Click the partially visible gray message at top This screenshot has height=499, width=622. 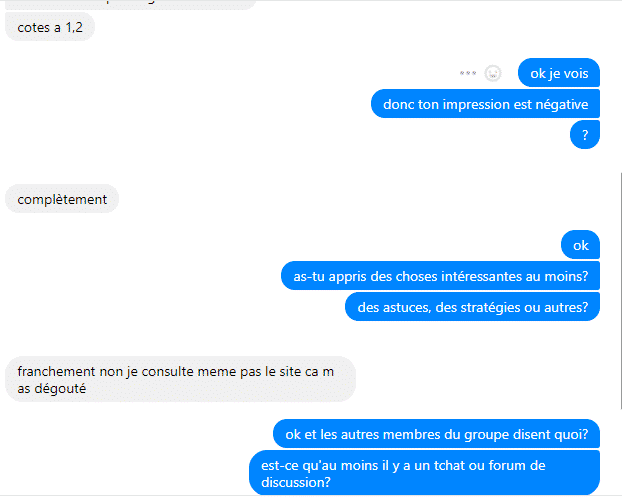[x=131, y=4]
